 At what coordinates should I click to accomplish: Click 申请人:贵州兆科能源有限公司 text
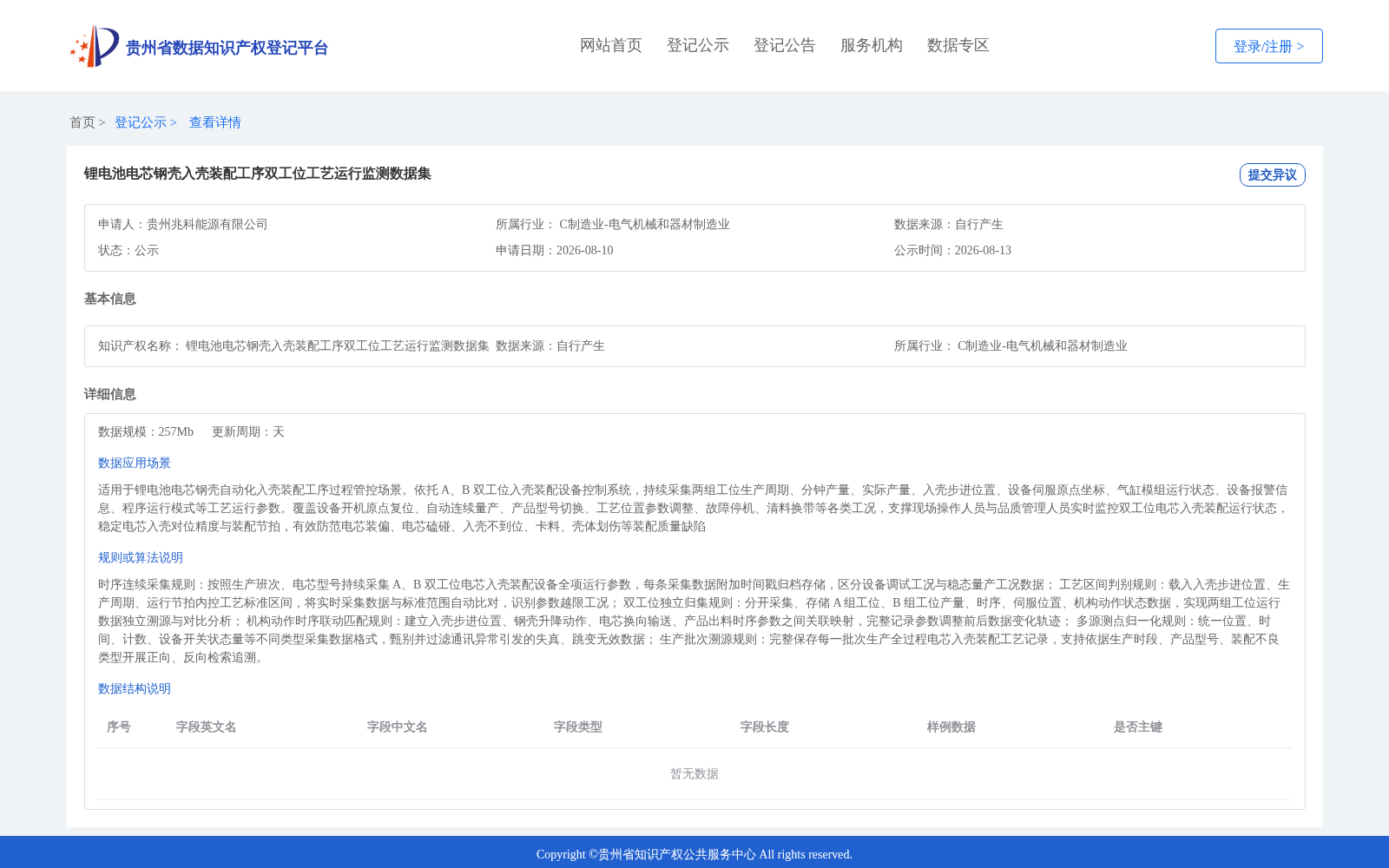[183, 224]
